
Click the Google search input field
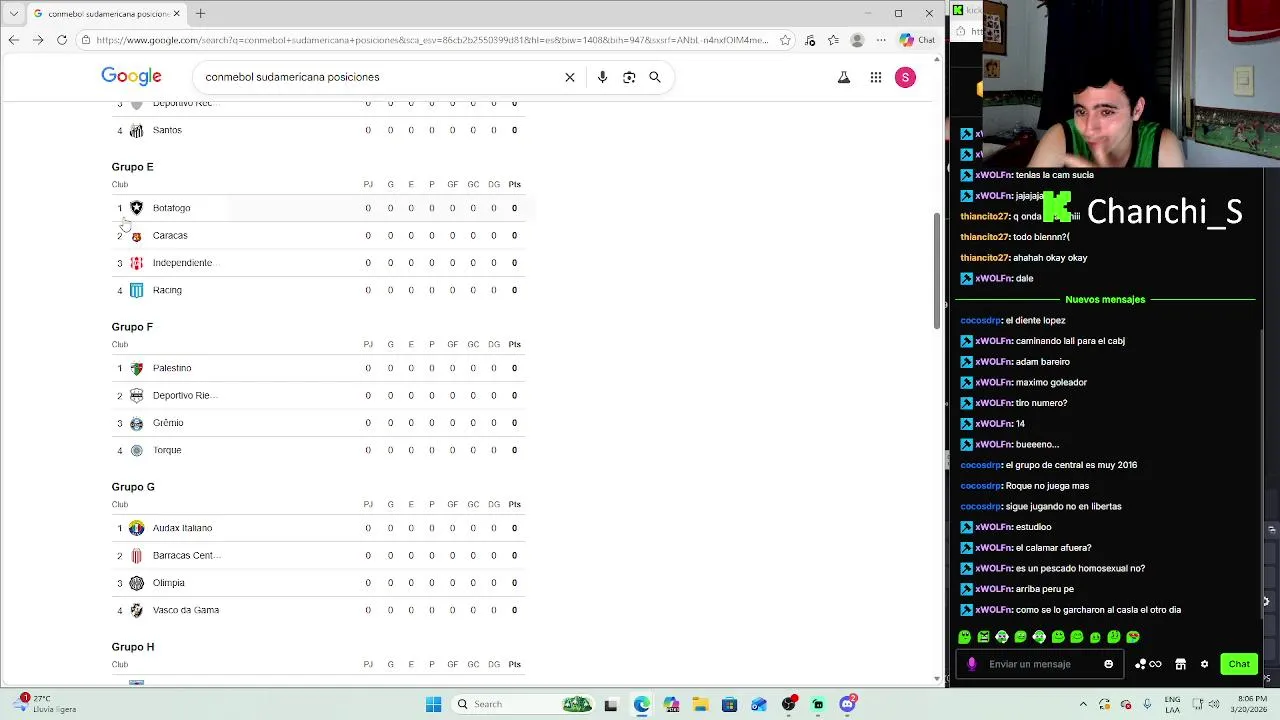point(380,77)
